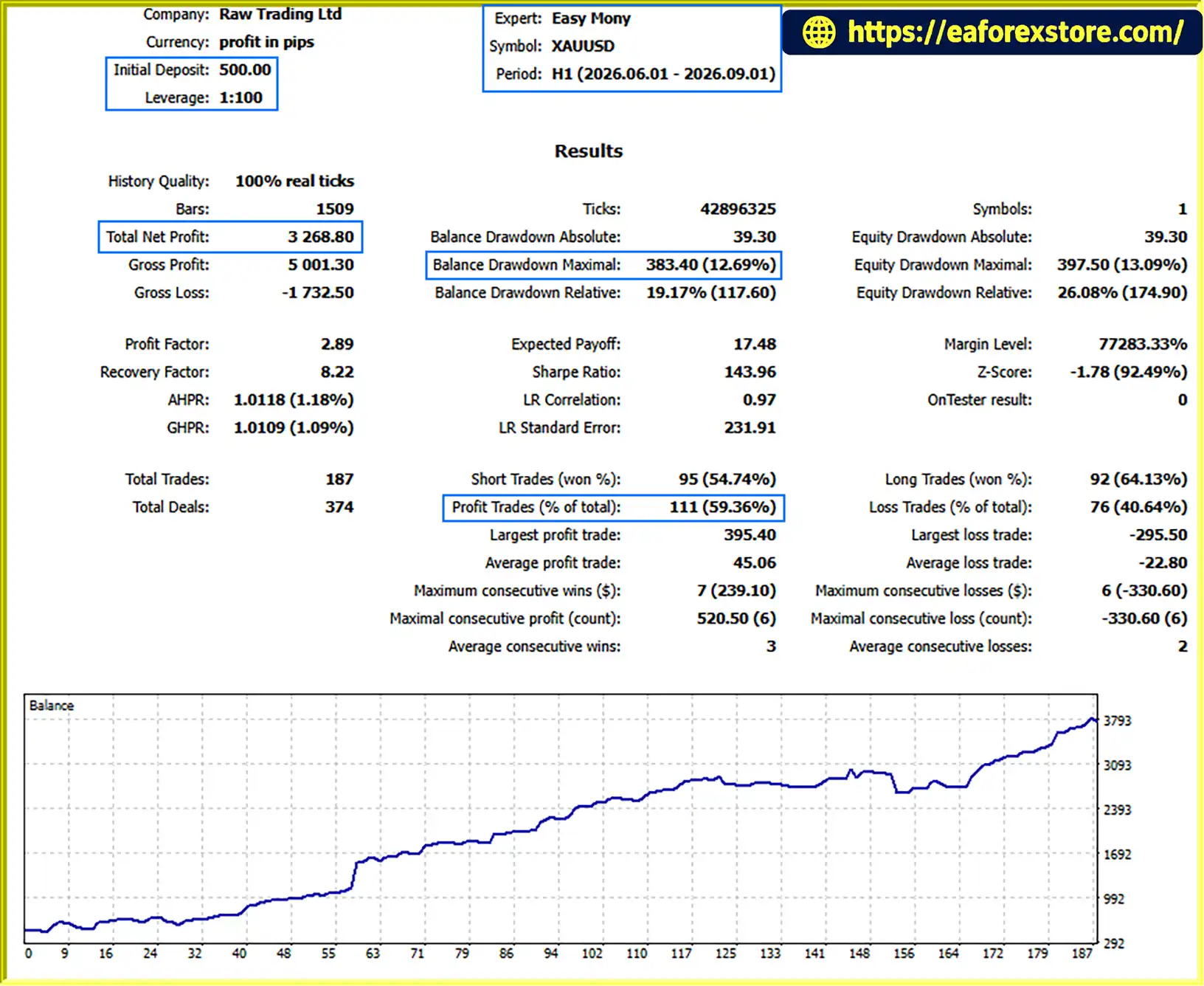Select Average profit trade value 45.06

755,564
